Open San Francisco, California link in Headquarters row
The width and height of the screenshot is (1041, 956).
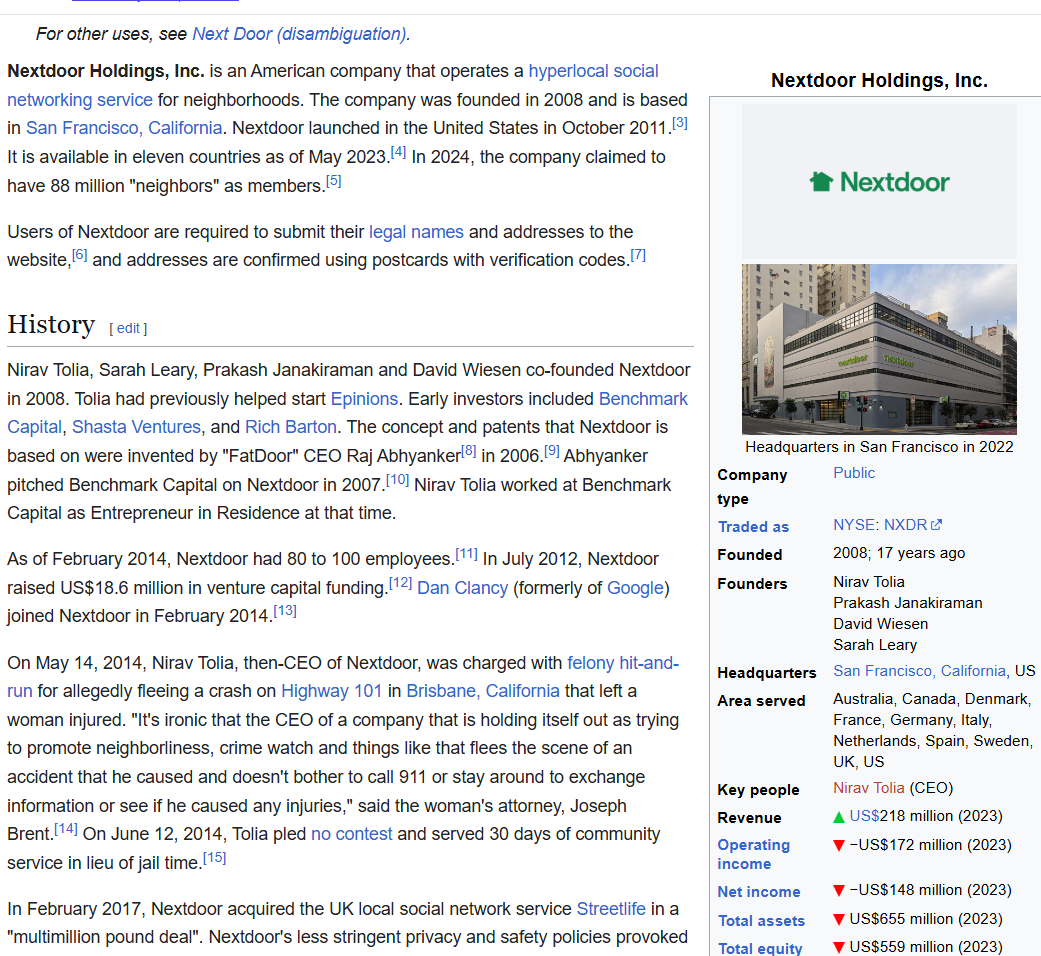(920, 671)
